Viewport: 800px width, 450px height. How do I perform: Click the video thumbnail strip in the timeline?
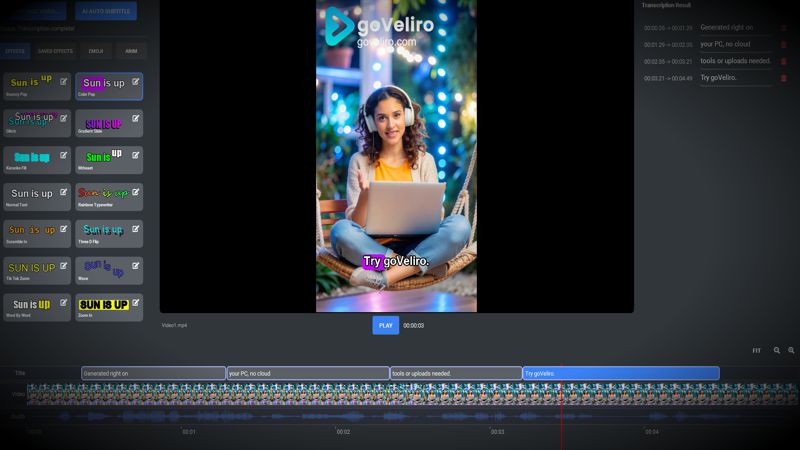coord(412,394)
